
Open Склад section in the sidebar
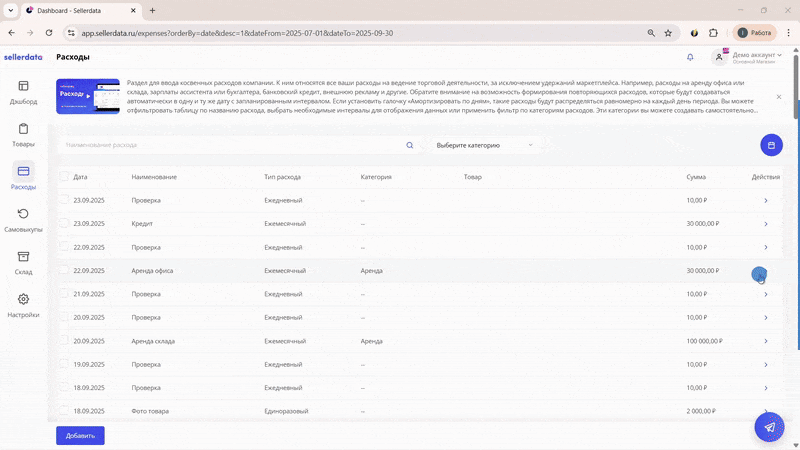(x=23, y=263)
